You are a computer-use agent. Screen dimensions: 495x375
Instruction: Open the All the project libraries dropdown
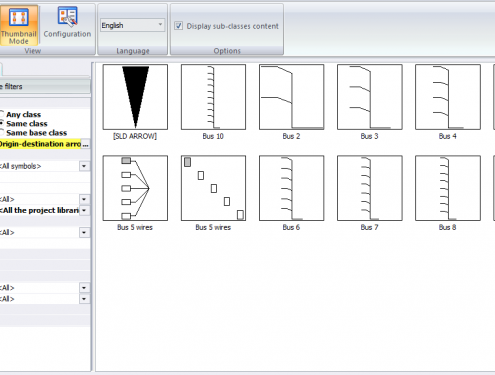[x=84, y=210]
